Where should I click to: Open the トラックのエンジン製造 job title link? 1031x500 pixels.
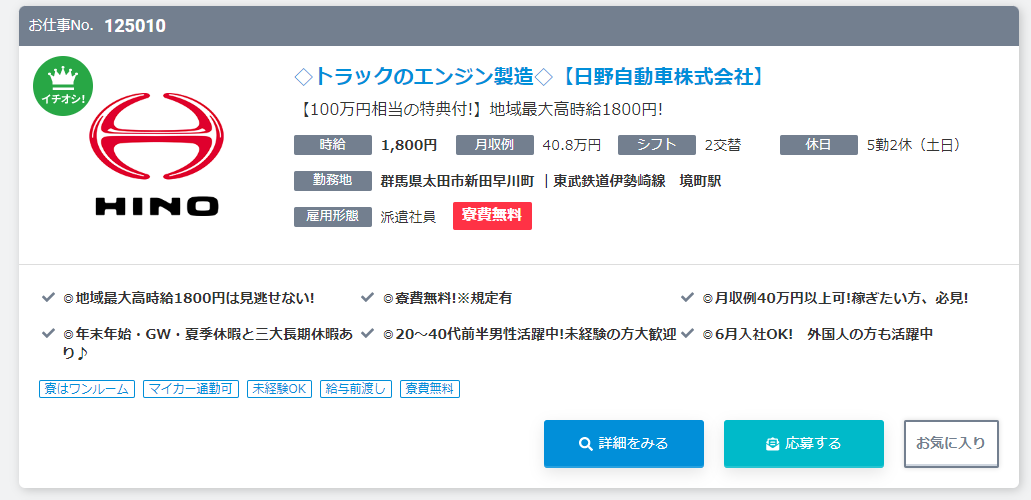pos(531,77)
